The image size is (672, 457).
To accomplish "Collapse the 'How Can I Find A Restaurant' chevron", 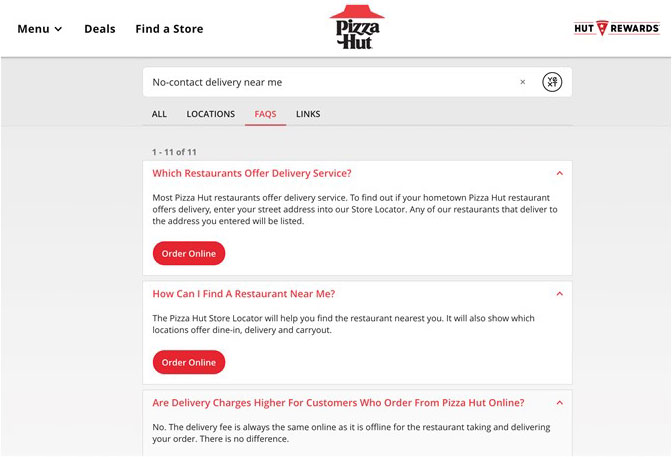I will [x=559, y=294].
